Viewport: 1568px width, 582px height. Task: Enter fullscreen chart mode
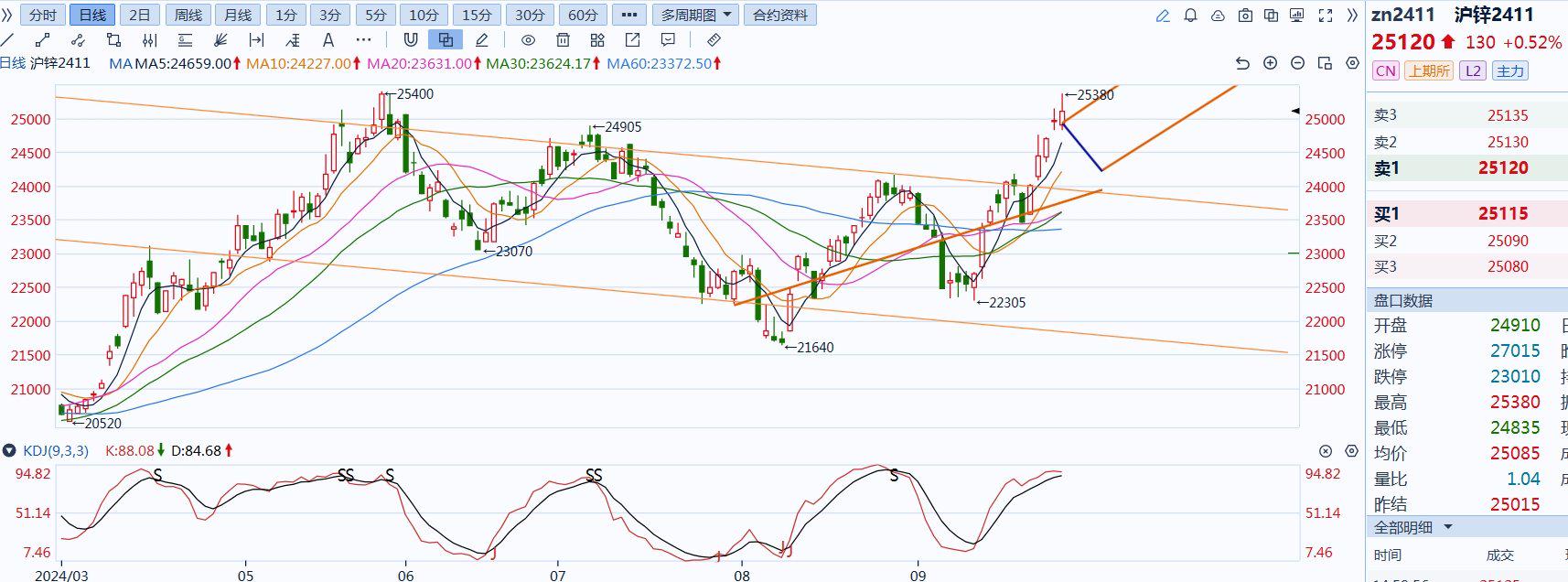(1326, 16)
